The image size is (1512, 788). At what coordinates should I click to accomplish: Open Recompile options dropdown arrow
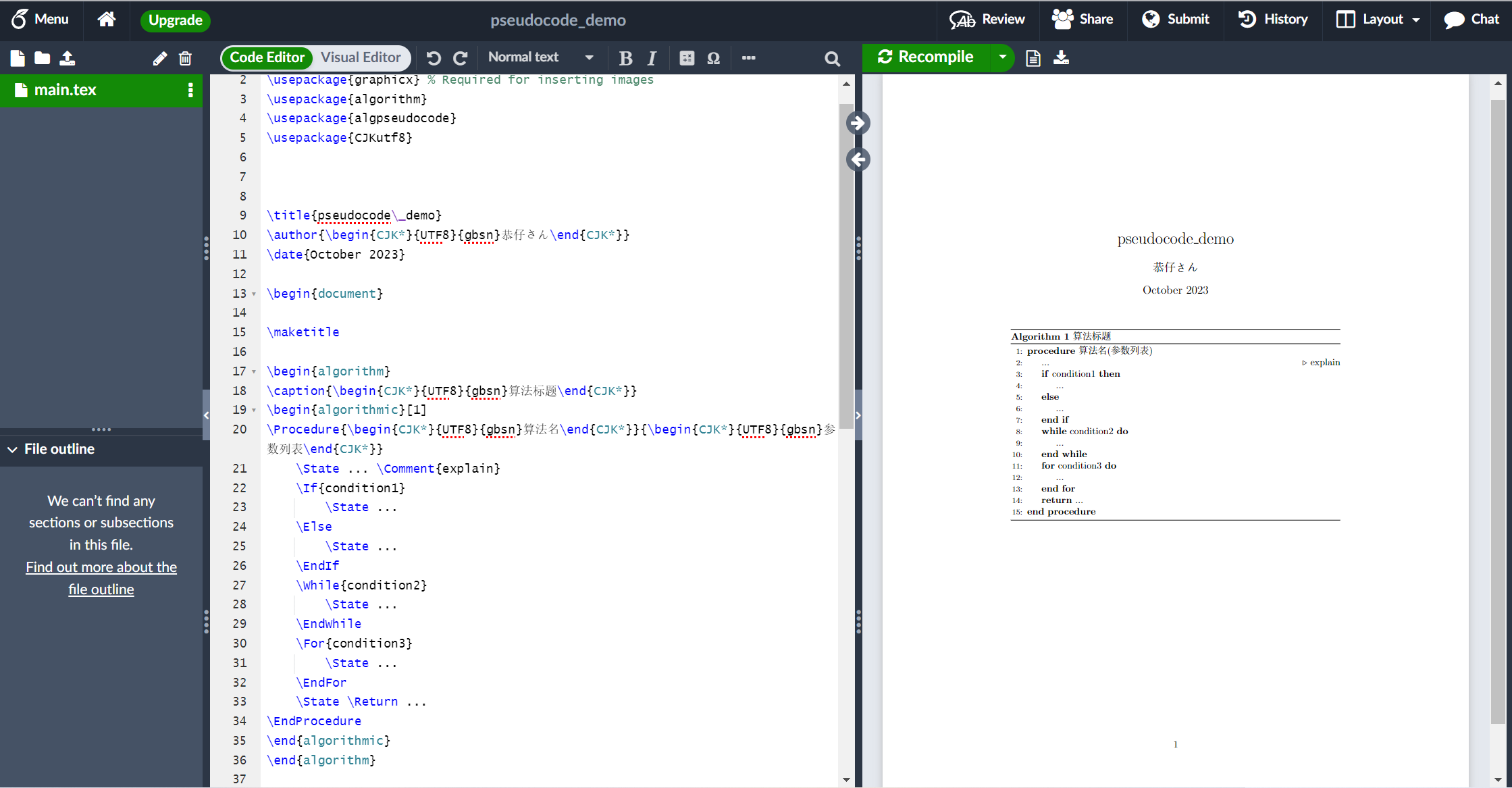(x=1003, y=57)
